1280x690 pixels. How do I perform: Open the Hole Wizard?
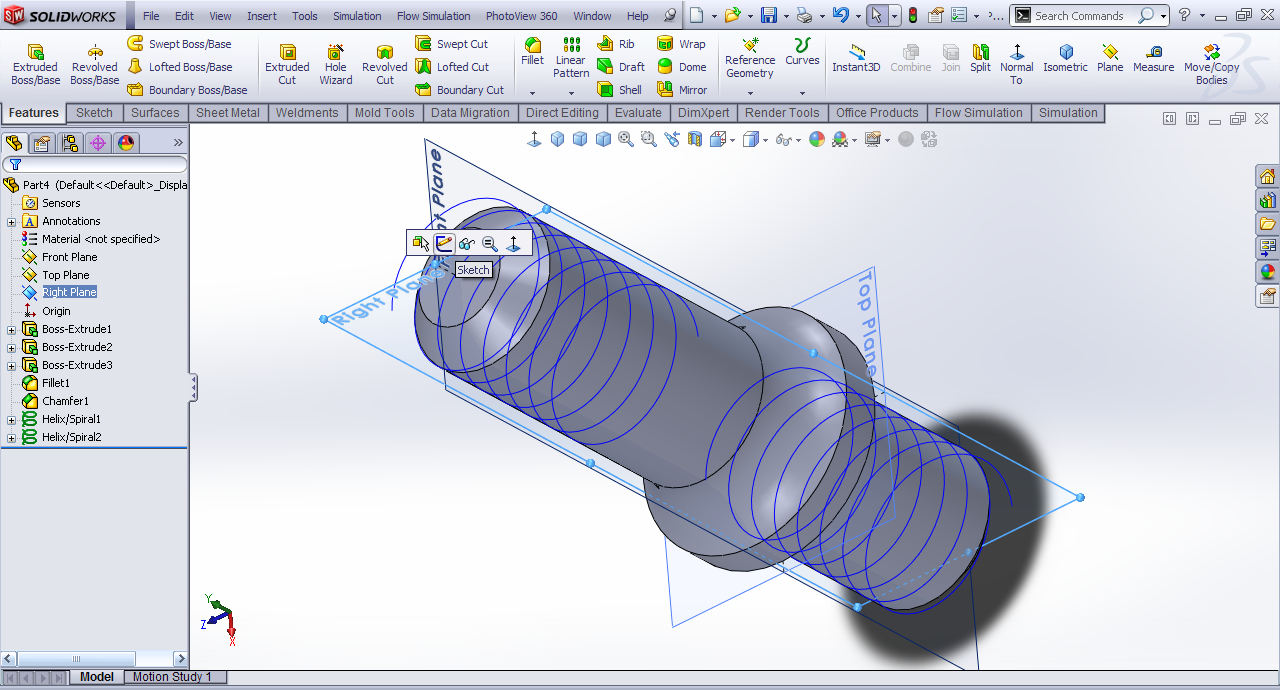coord(336,65)
